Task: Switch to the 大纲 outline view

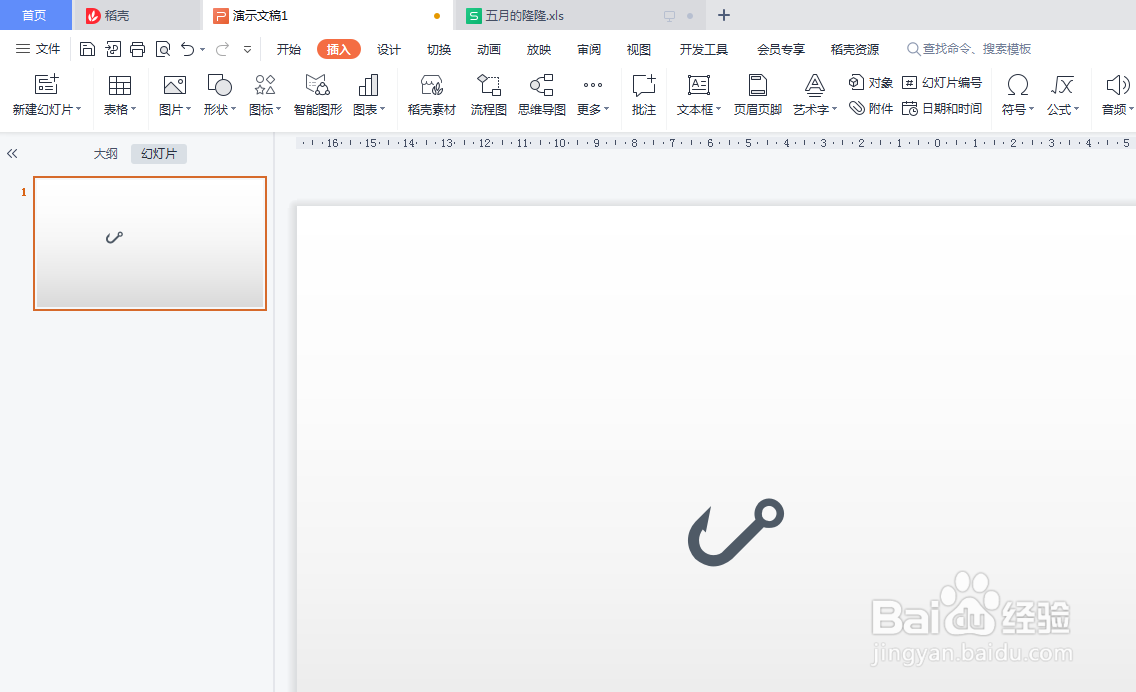Action: [x=105, y=153]
